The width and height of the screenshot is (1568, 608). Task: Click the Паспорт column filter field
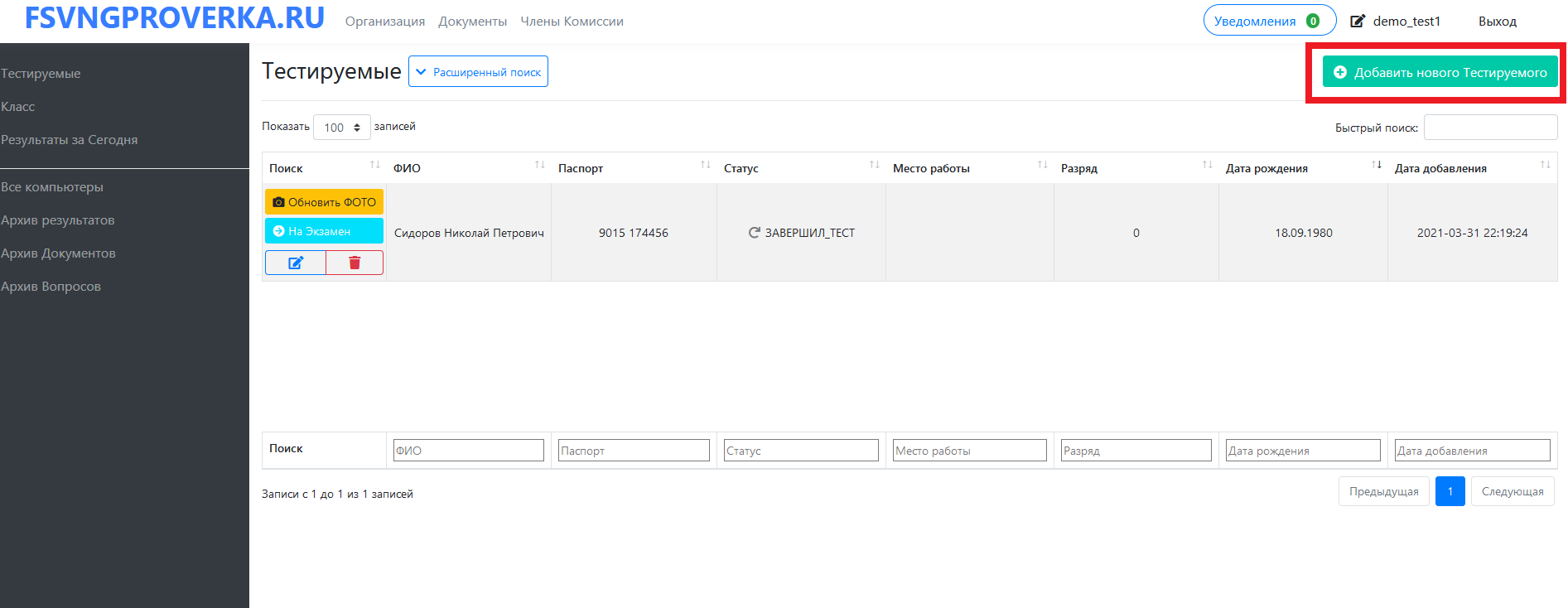634,451
